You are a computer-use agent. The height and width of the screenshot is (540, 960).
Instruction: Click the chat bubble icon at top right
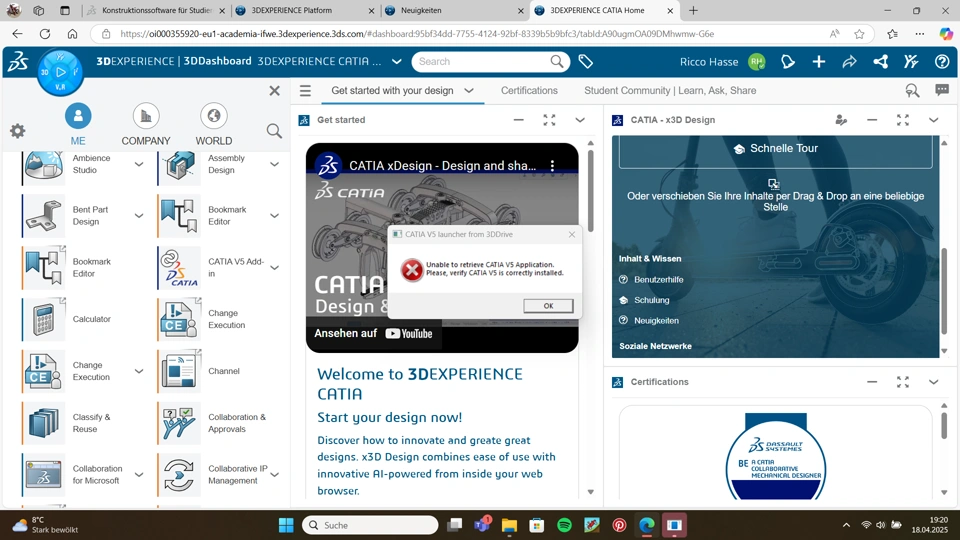[x=942, y=91]
